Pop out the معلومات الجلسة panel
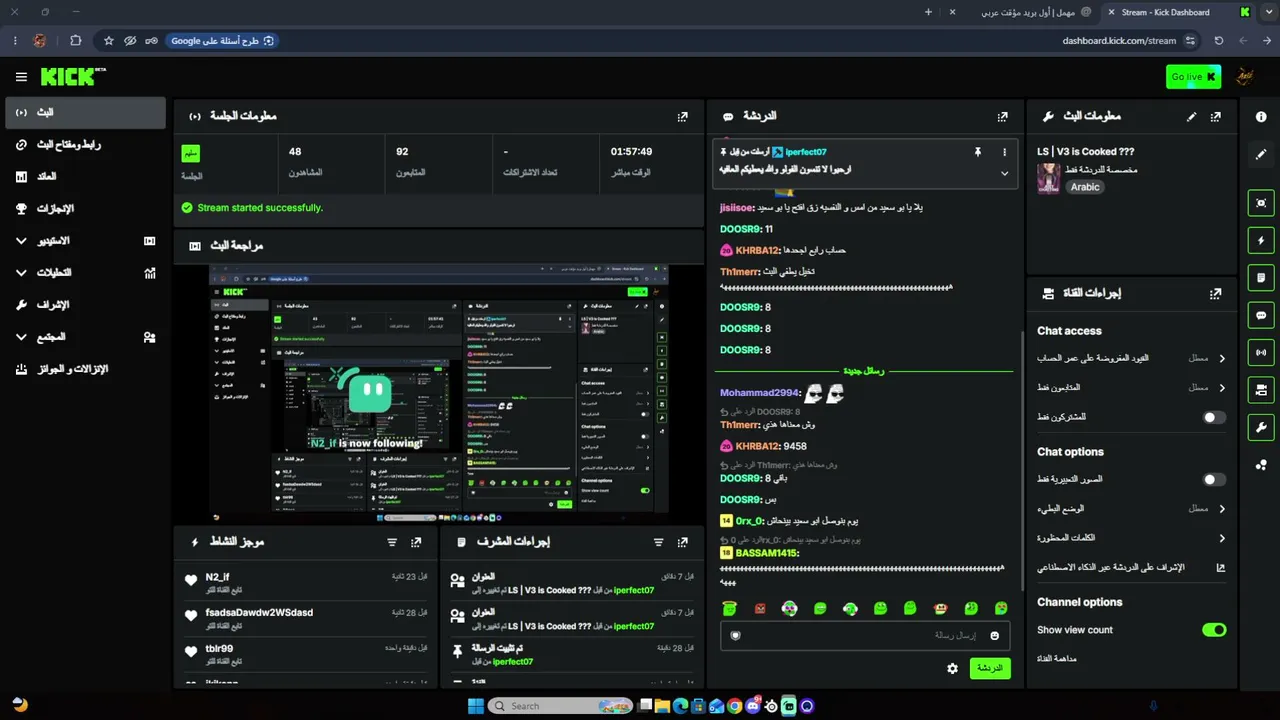 pyautogui.click(x=683, y=116)
